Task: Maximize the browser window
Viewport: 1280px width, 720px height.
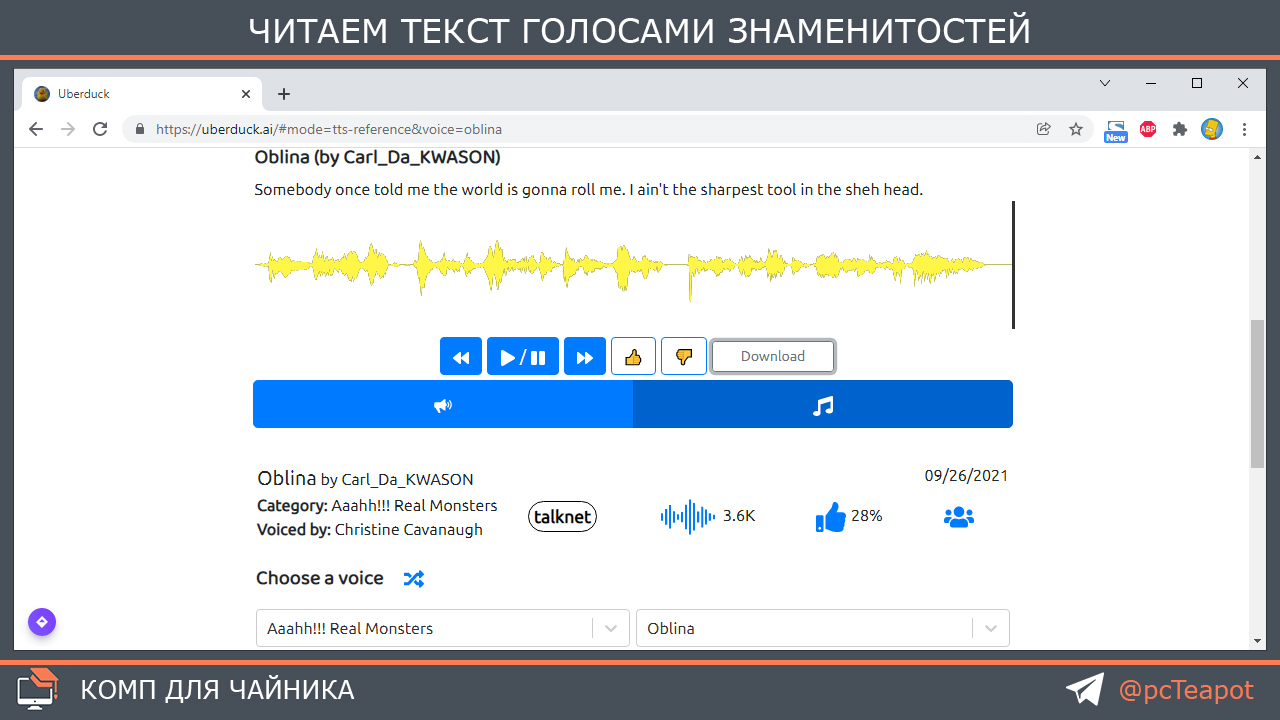Action: [x=1197, y=83]
